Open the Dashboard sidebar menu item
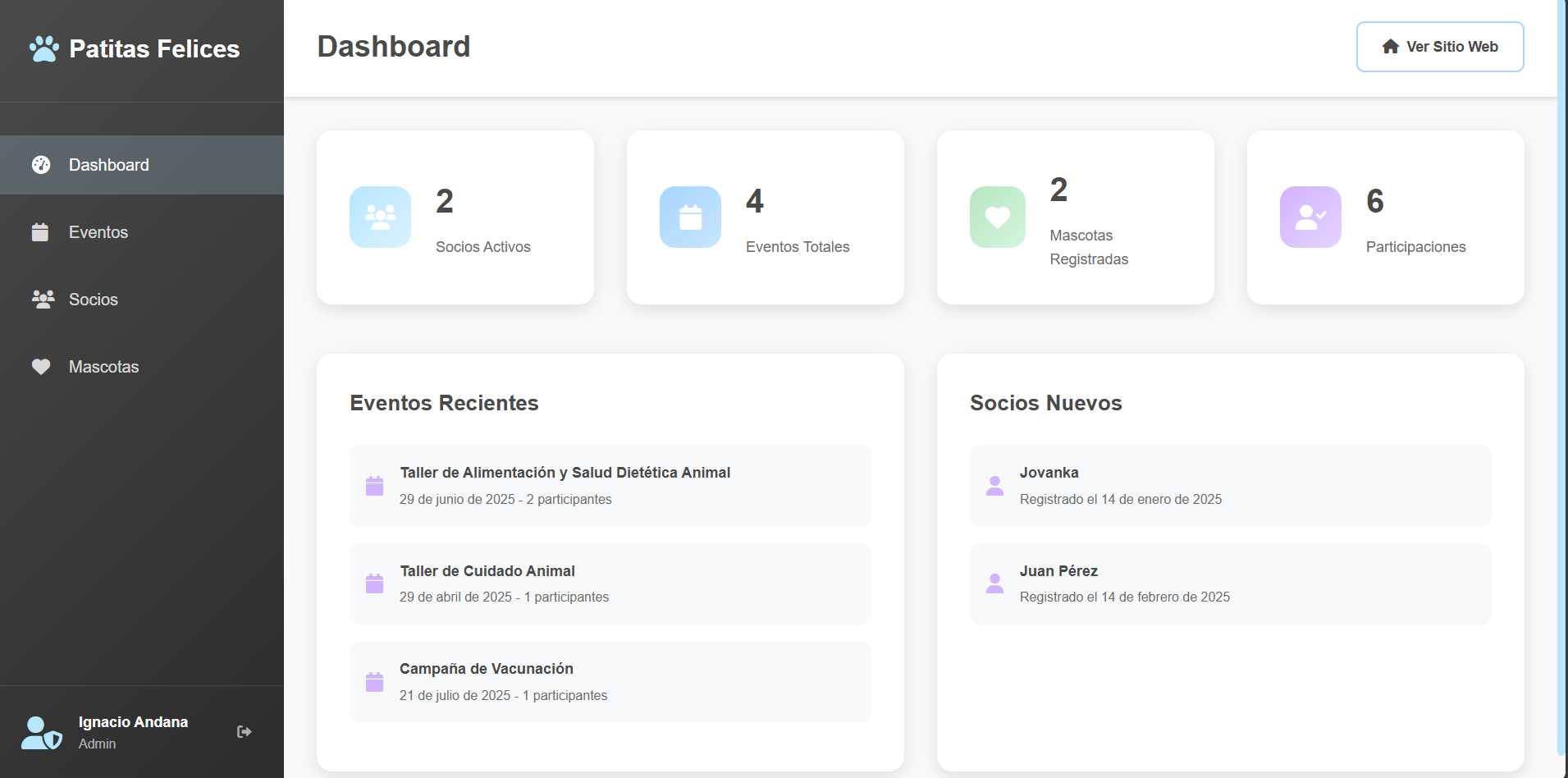The image size is (1568, 778). tap(108, 165)
